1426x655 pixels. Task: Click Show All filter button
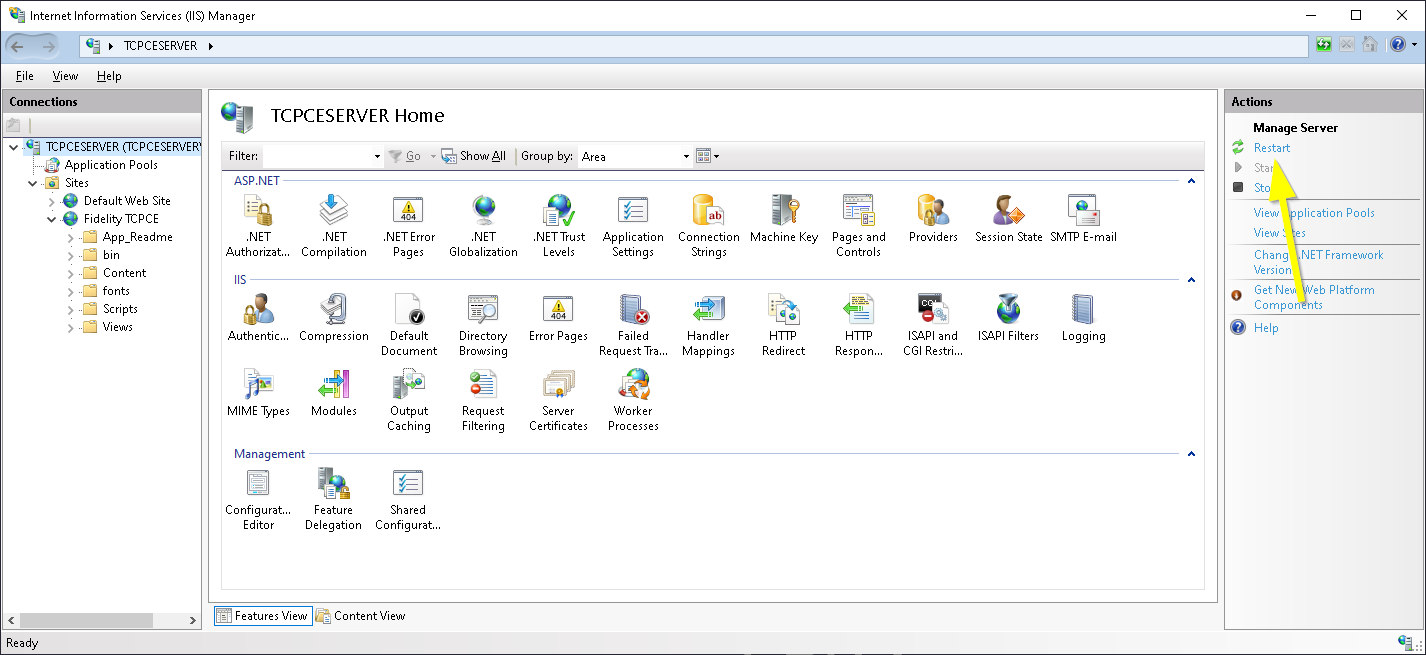[x=474, y=156]
